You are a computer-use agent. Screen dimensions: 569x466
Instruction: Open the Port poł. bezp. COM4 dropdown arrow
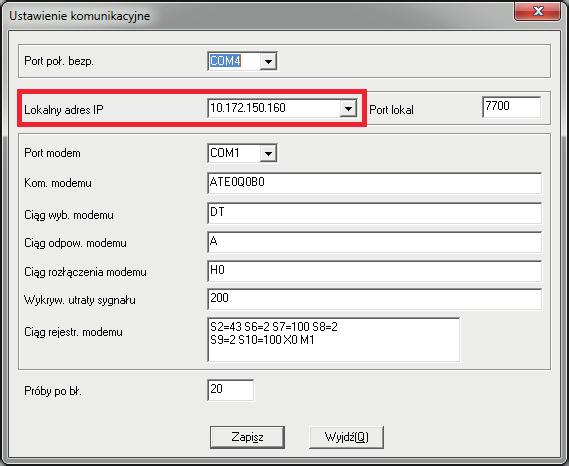268,61
